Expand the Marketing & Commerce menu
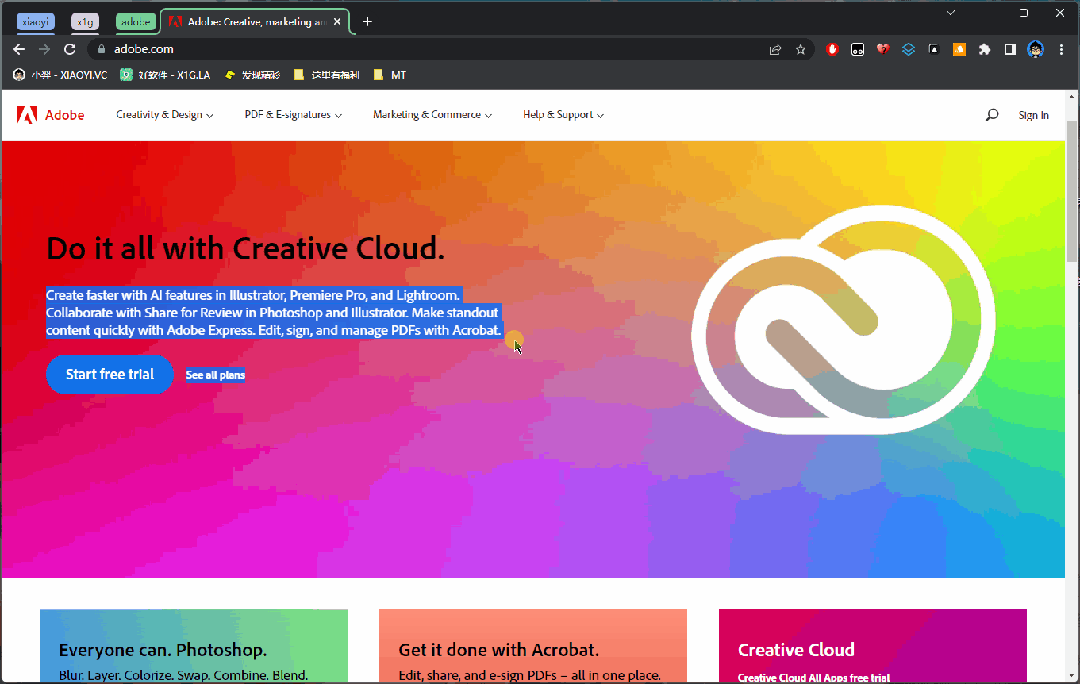This screenshot has height=684, width=1080. (432, 115)
